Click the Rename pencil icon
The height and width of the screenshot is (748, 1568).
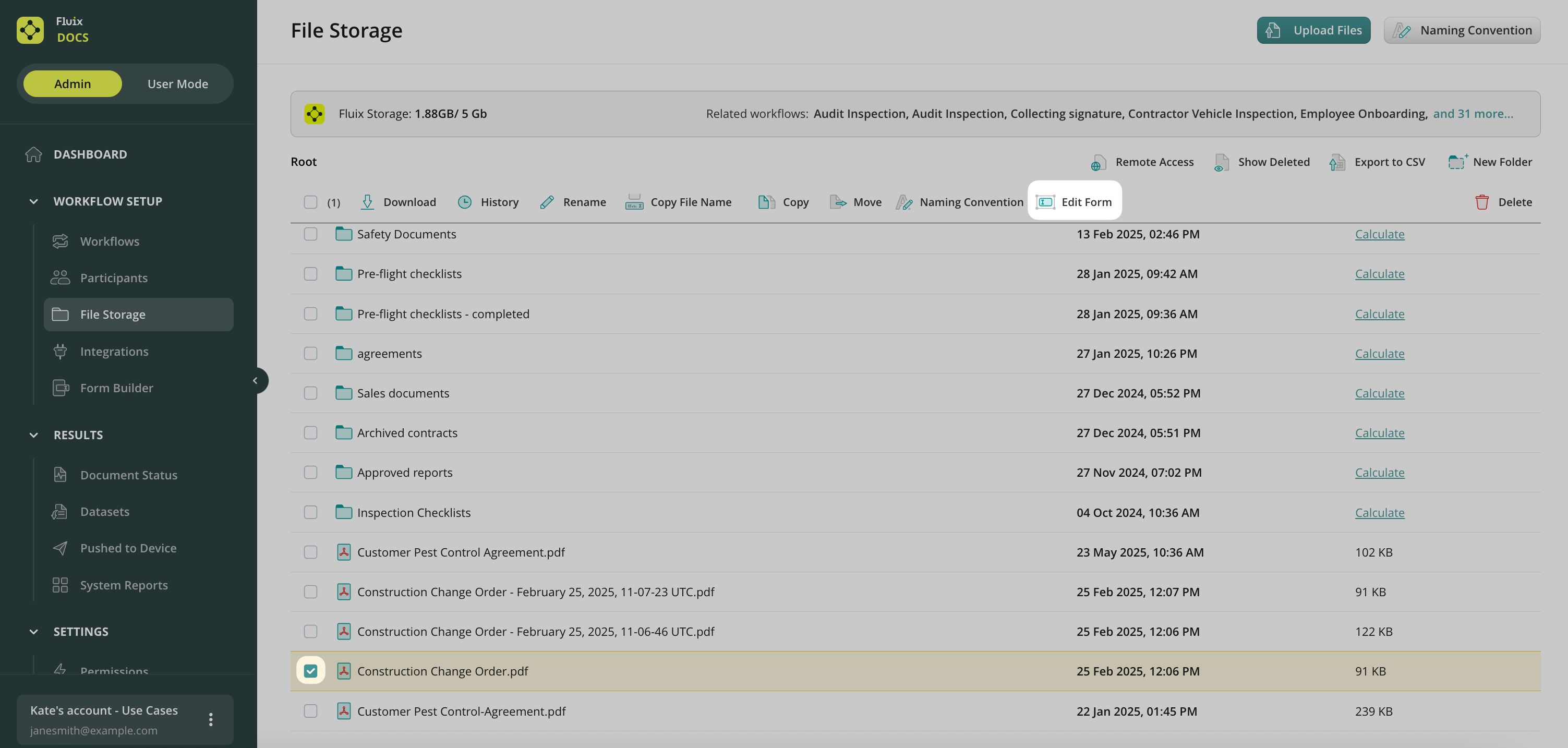547,202
